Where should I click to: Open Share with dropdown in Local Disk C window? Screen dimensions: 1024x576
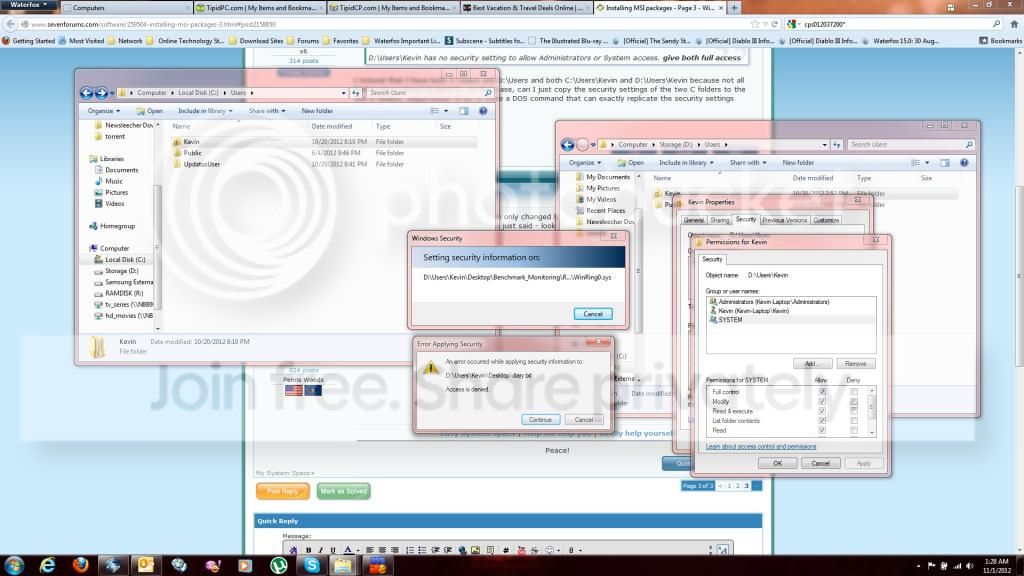point(266,111)
